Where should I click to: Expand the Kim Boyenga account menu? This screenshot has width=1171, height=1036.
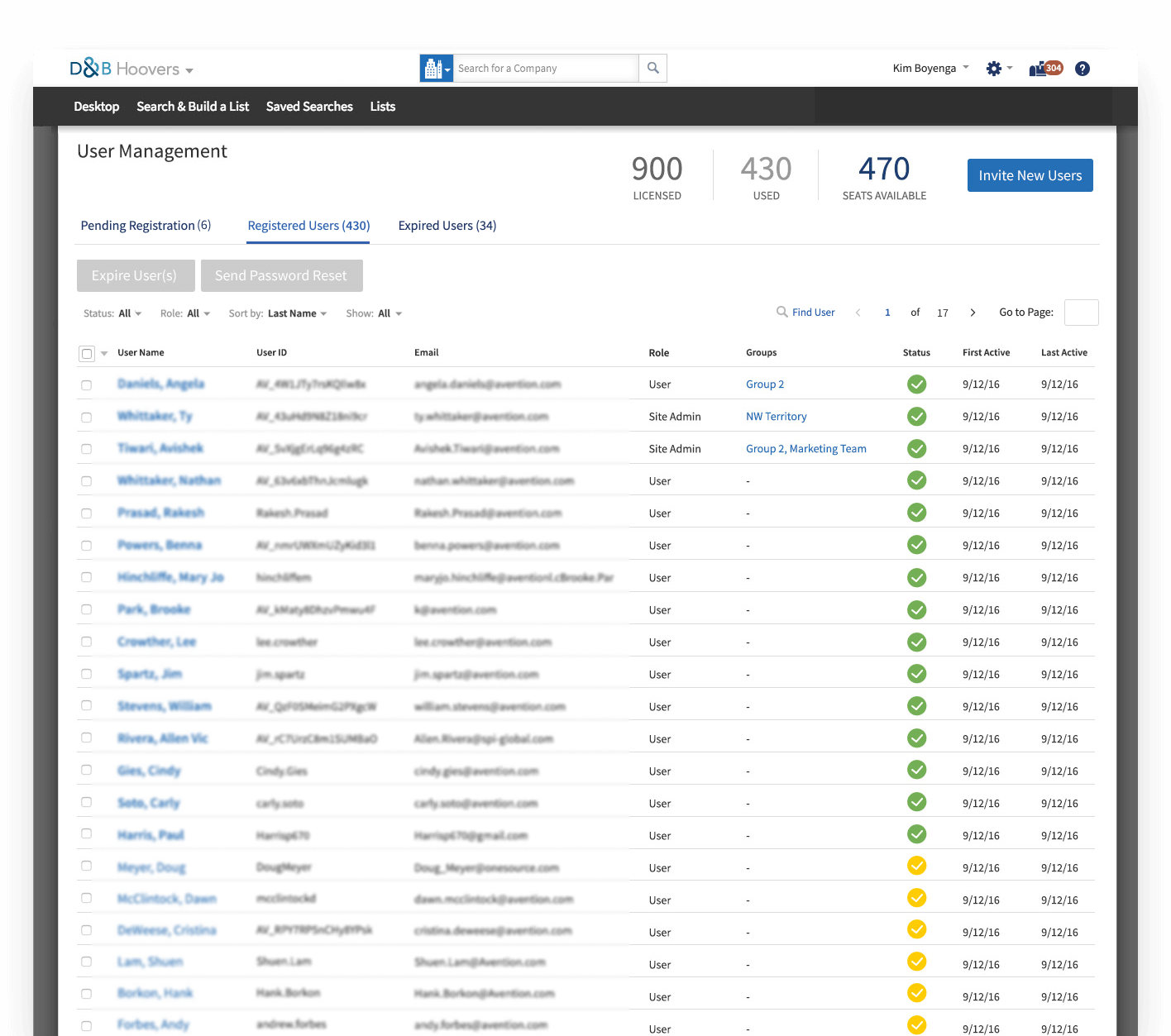tap(930, 69)
